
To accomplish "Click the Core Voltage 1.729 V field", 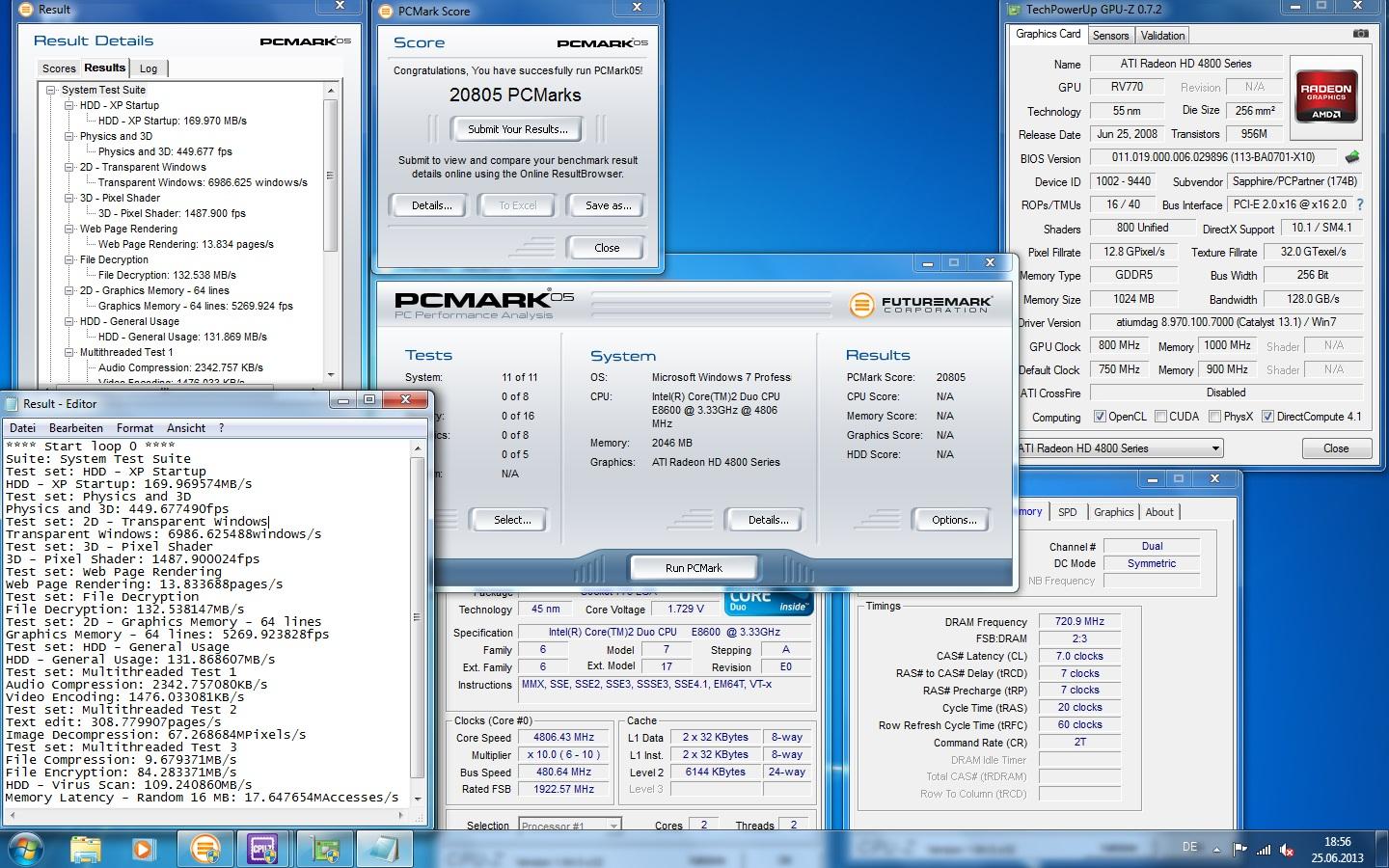I will [x=686, y=609].
